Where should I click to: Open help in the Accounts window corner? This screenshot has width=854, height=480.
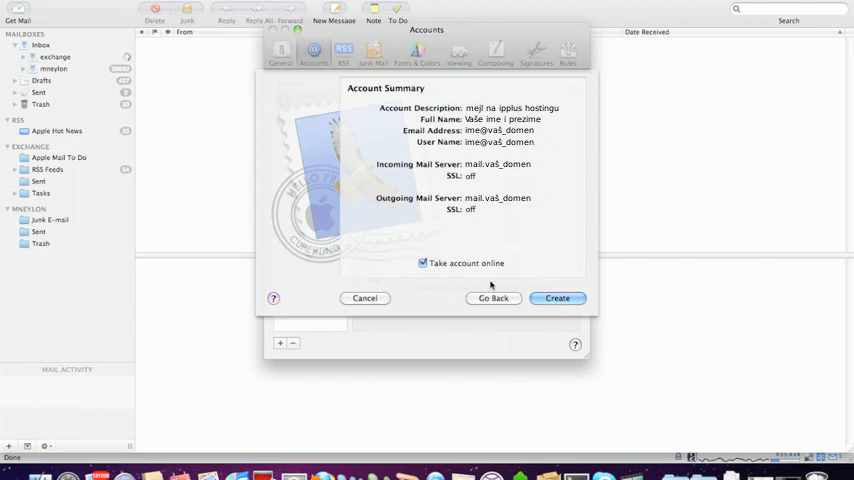(575, 345)
